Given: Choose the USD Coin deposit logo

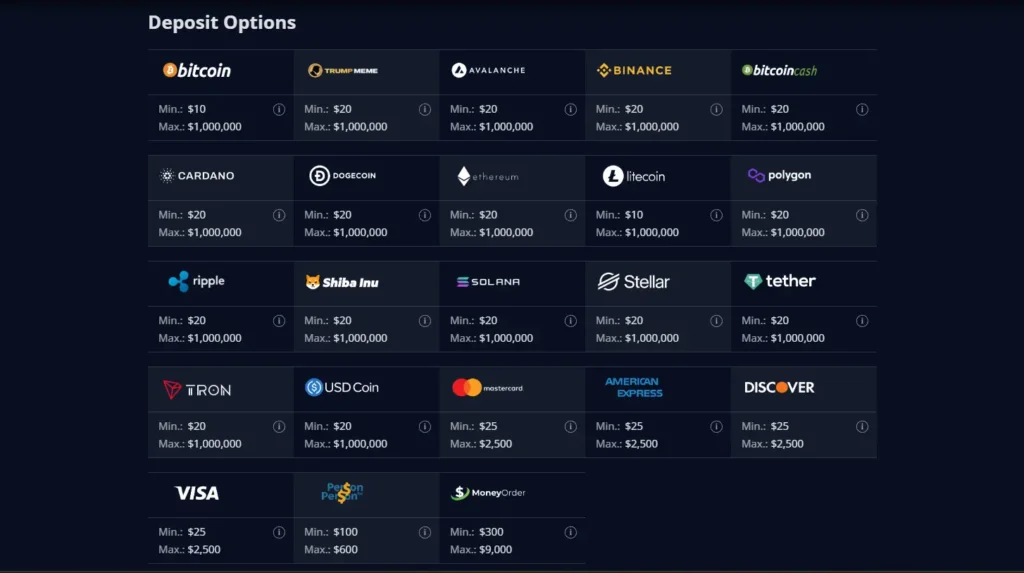Looking at the screenshot, I should coord(342,387).
